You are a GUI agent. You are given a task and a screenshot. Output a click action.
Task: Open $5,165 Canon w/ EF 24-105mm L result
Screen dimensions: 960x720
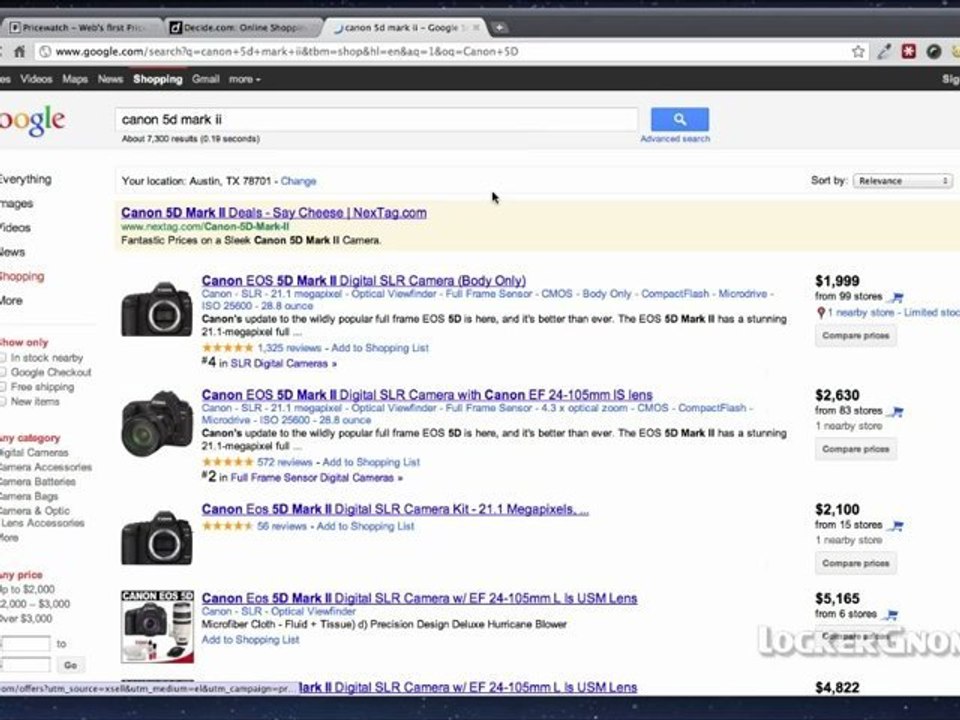point(419,599)
